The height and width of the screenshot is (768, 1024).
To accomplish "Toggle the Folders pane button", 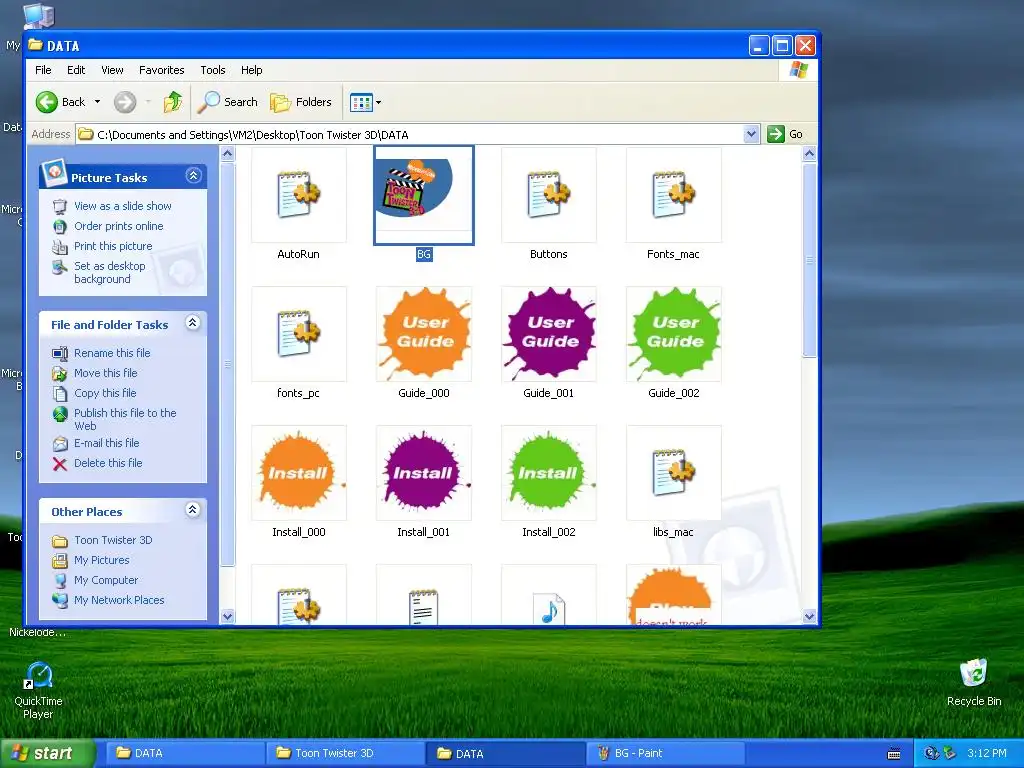I will [x=301, y=102].
